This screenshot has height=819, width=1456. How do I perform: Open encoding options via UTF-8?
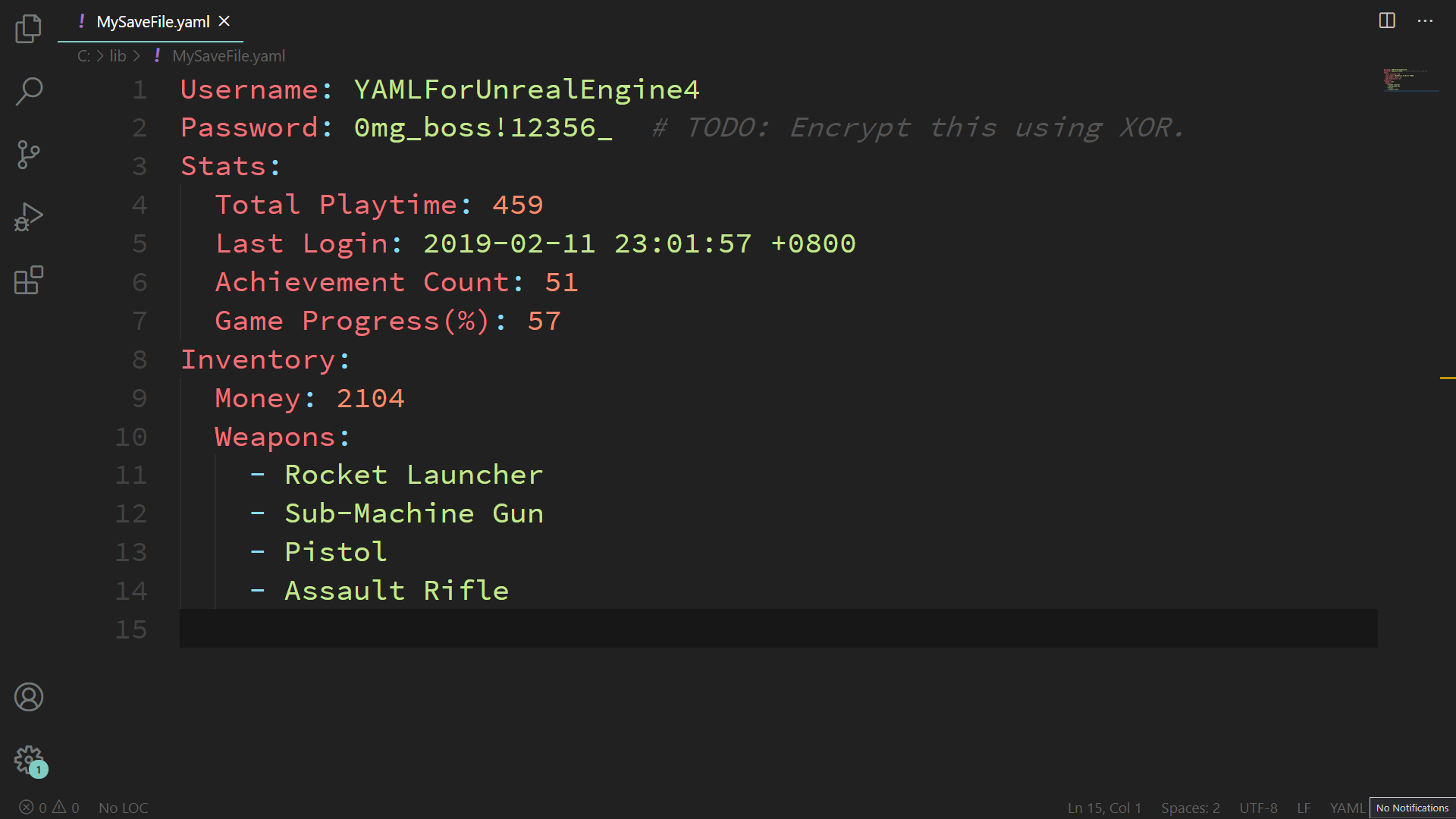click(1258, 808)
